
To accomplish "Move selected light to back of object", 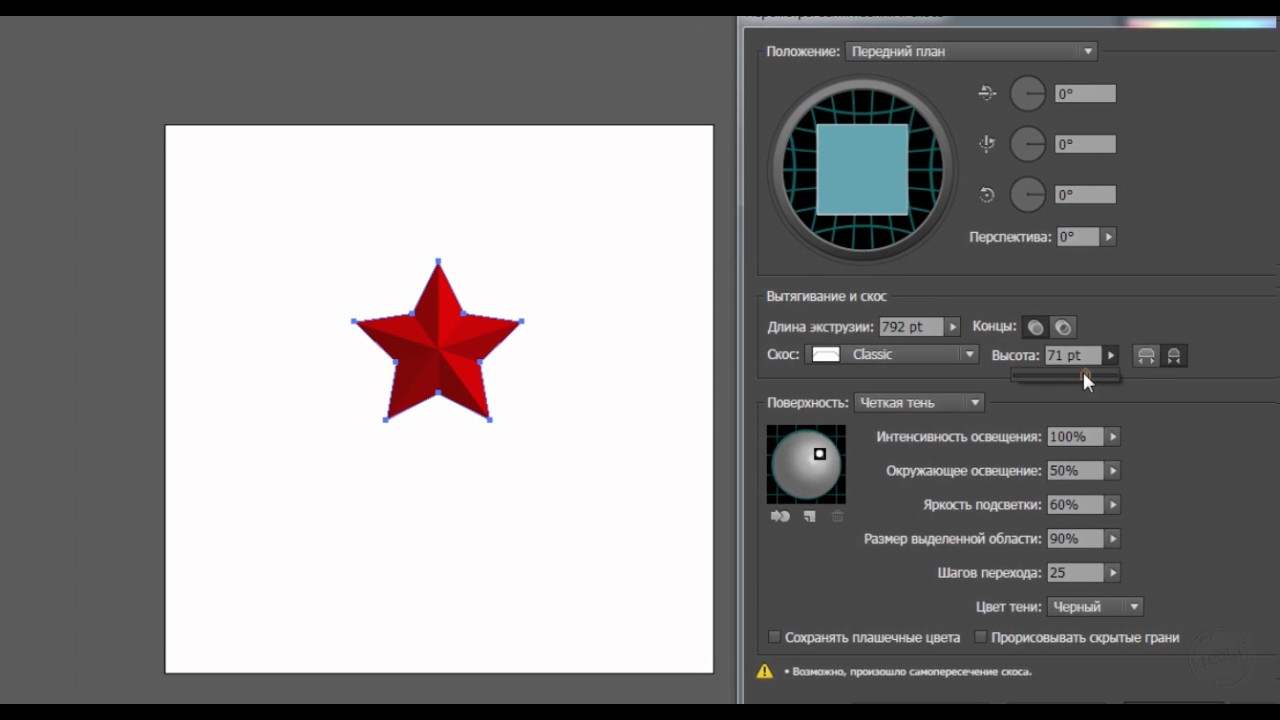I will point(780,516).
